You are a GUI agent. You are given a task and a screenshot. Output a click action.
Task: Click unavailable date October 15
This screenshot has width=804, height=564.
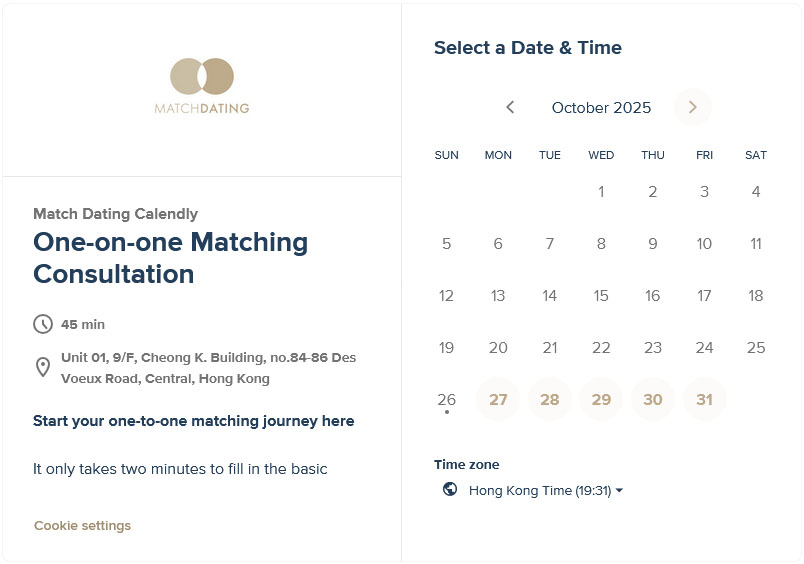601,296
